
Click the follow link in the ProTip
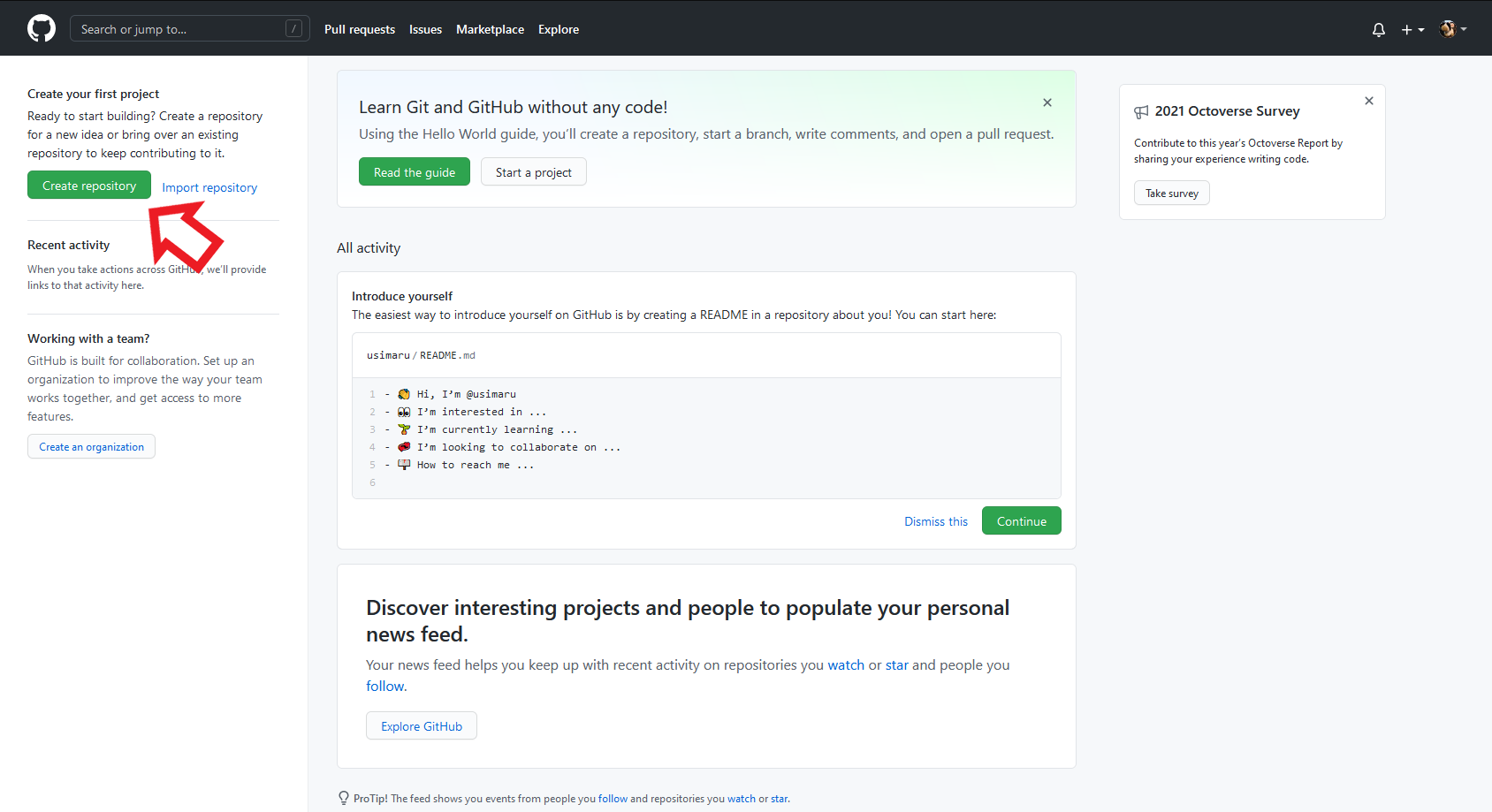(613, 799)
